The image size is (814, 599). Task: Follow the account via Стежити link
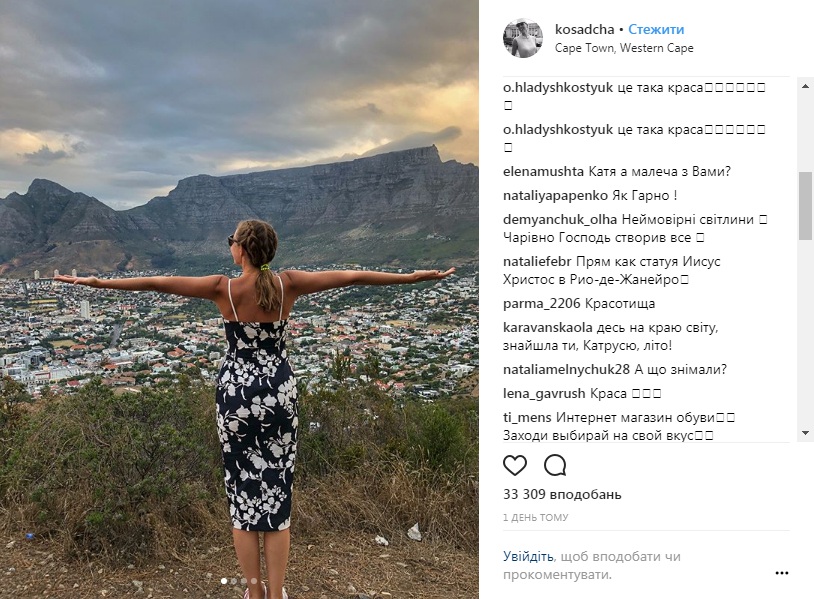pos(656,30)
